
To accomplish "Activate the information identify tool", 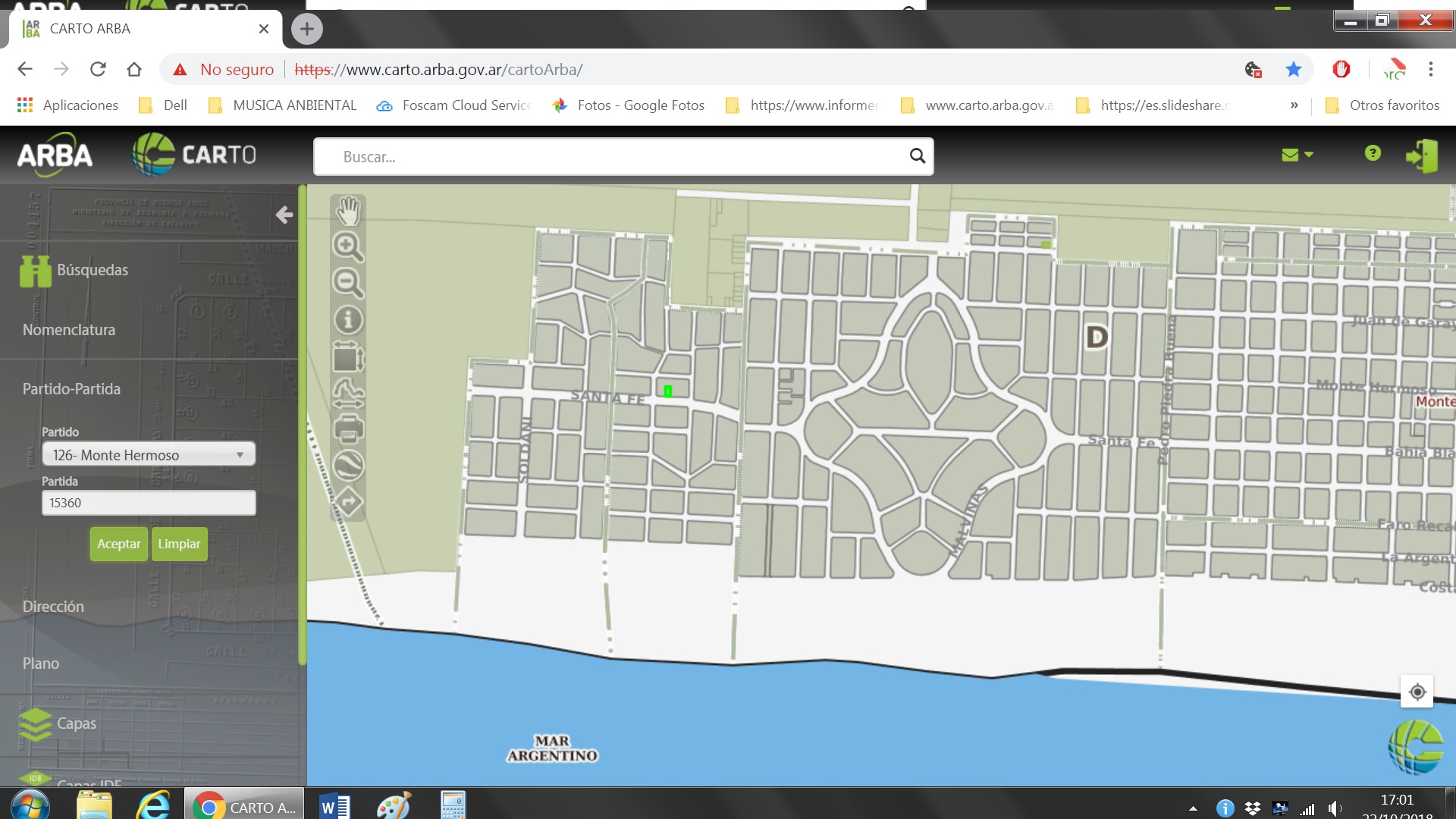I will point(348,320).
